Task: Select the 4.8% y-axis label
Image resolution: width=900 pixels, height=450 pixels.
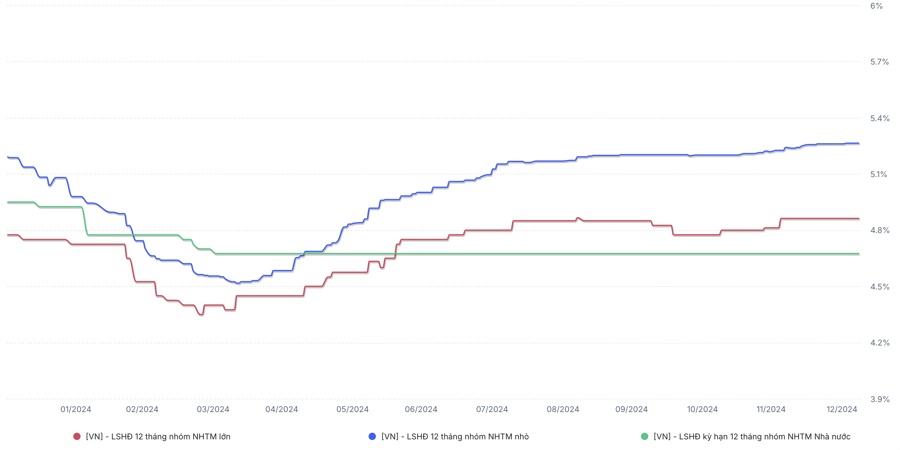Action: click(x=879, y=231)
